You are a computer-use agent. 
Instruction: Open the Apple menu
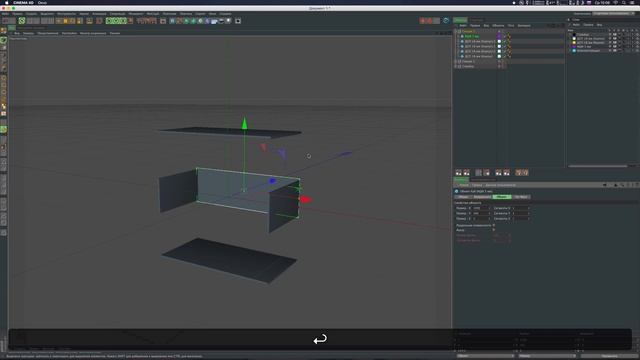pos(7,2)
